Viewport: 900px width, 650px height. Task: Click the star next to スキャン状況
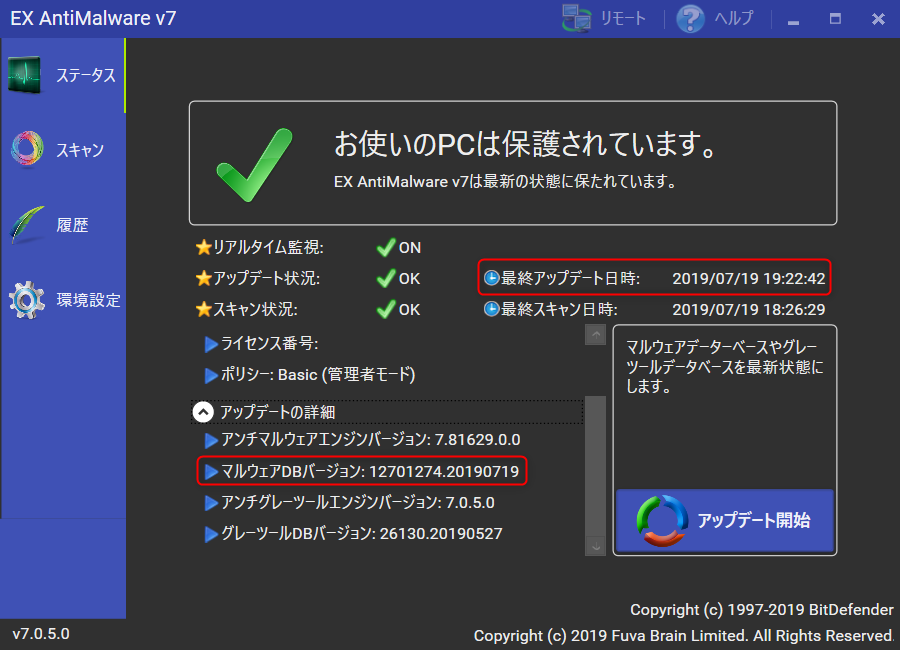[203, 309]
